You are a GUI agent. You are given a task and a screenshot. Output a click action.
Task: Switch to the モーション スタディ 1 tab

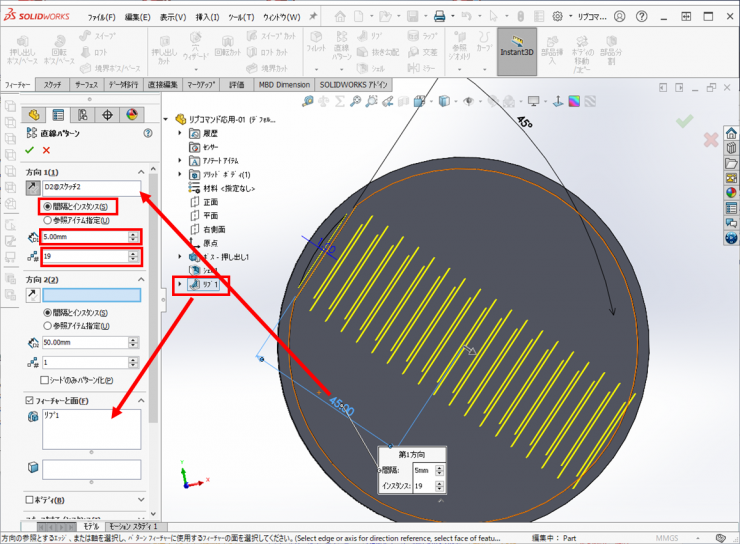[x=135, y=525]
